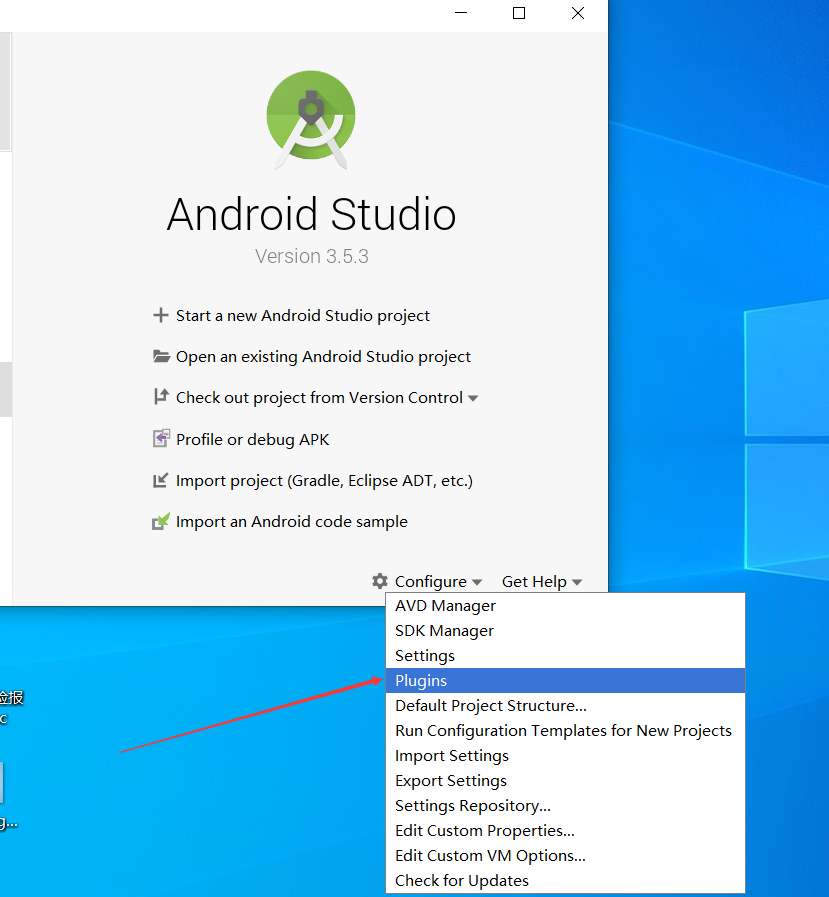Choose Profile or debug APK
829x897 pixels.
point(252,439)
